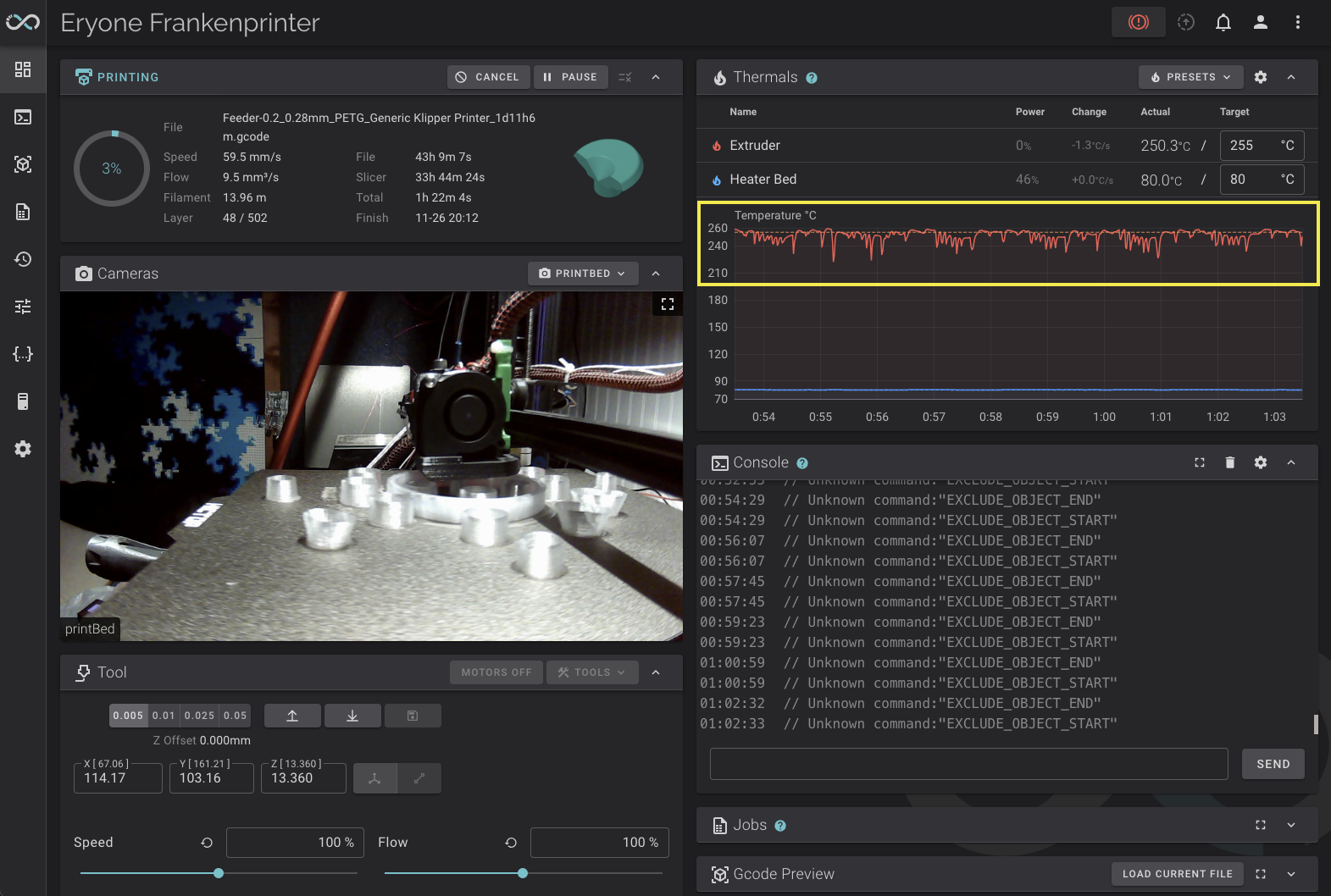Toggle Heater Bed icon
This screenshot has width=1331, height=896.
point(717,180)
